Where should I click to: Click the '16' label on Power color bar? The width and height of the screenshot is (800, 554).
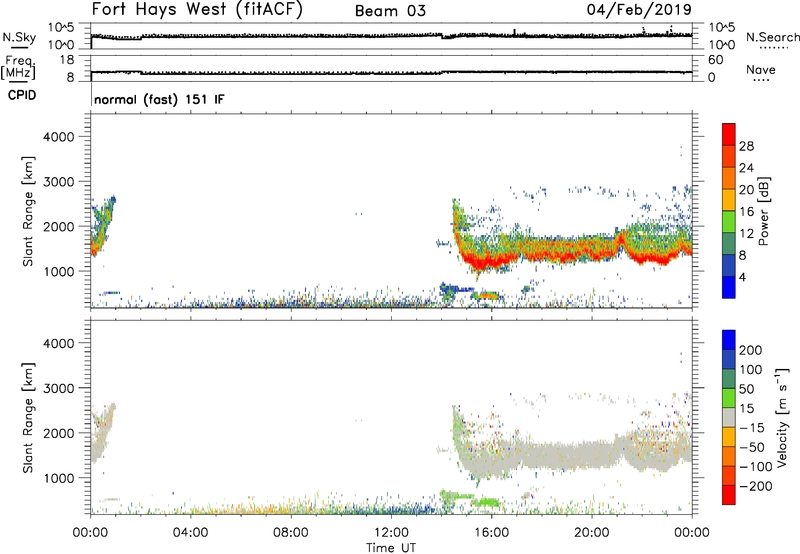pos(746,212)
